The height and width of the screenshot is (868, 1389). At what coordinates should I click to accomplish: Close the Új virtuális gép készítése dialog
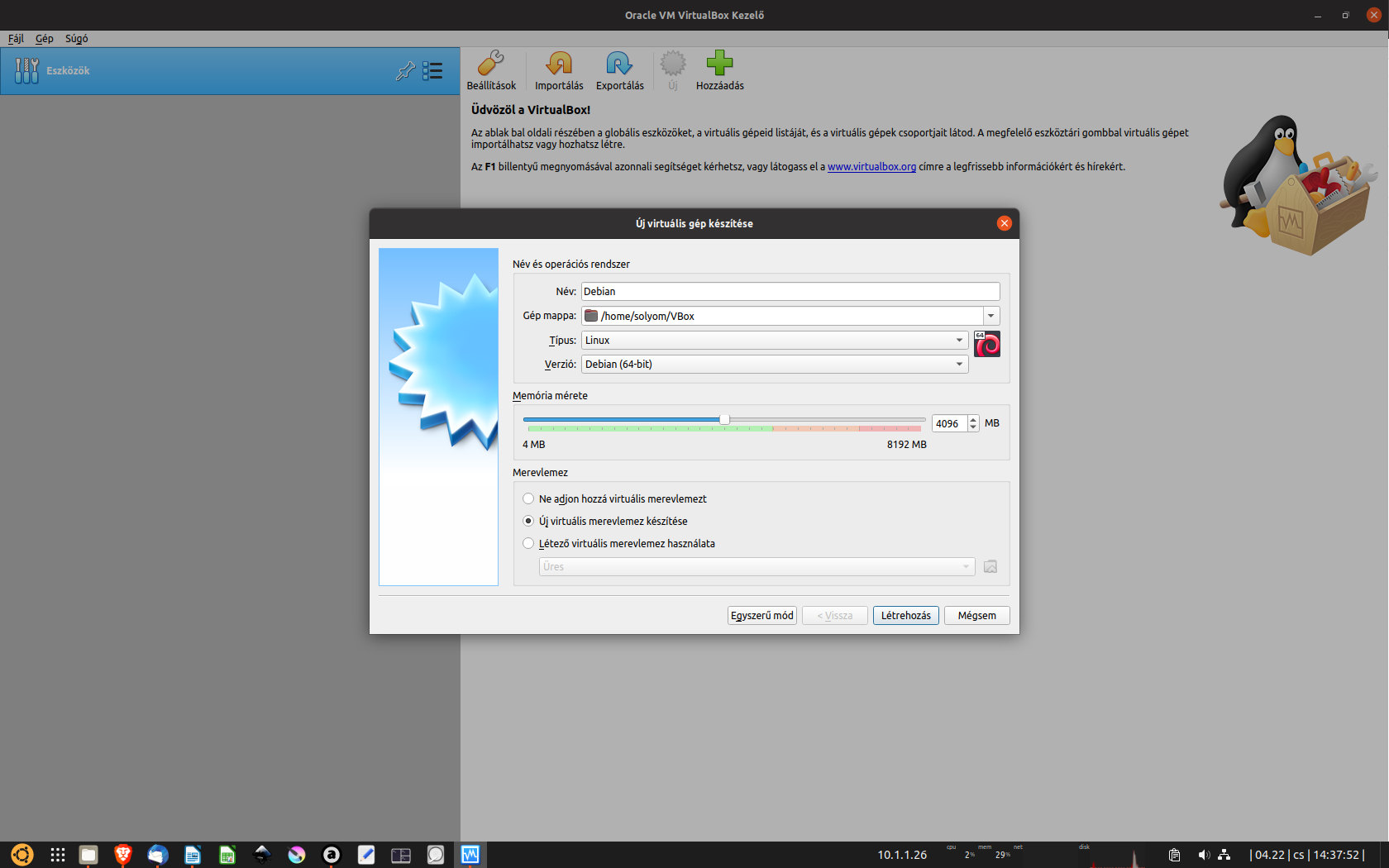pos(1005,223)
